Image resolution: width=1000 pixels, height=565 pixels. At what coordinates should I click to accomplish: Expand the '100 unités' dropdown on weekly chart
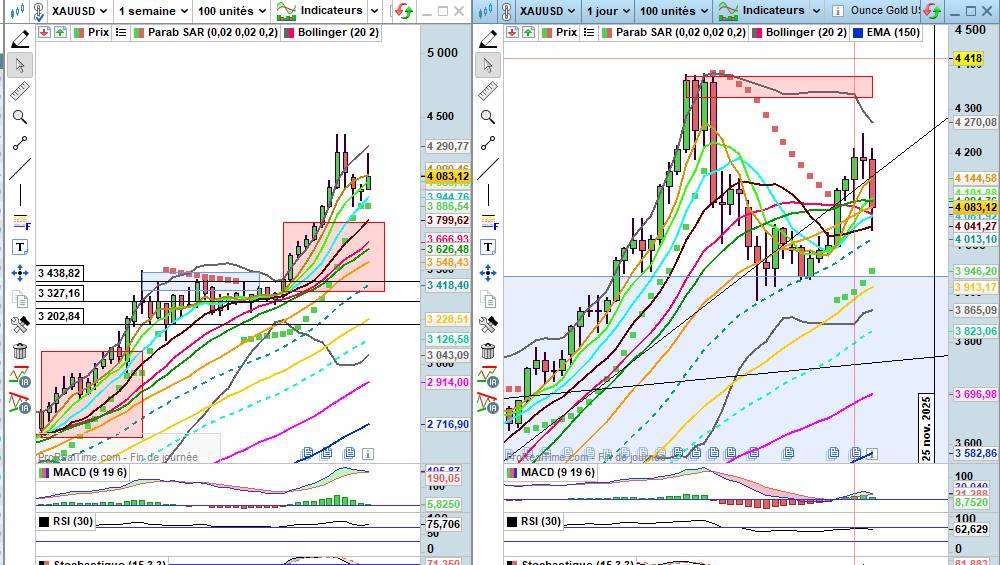[230, 11]
